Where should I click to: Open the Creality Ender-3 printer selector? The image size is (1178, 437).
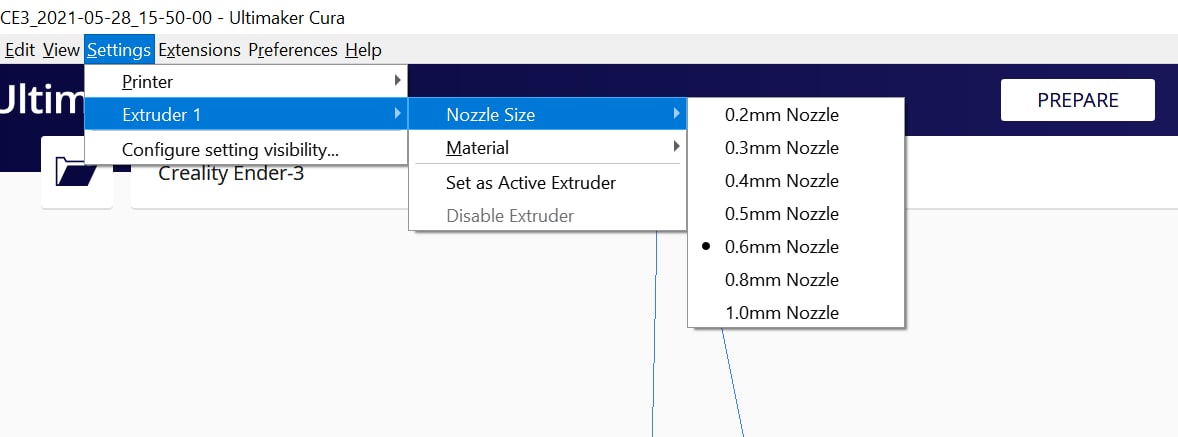[x=231, y=174]
